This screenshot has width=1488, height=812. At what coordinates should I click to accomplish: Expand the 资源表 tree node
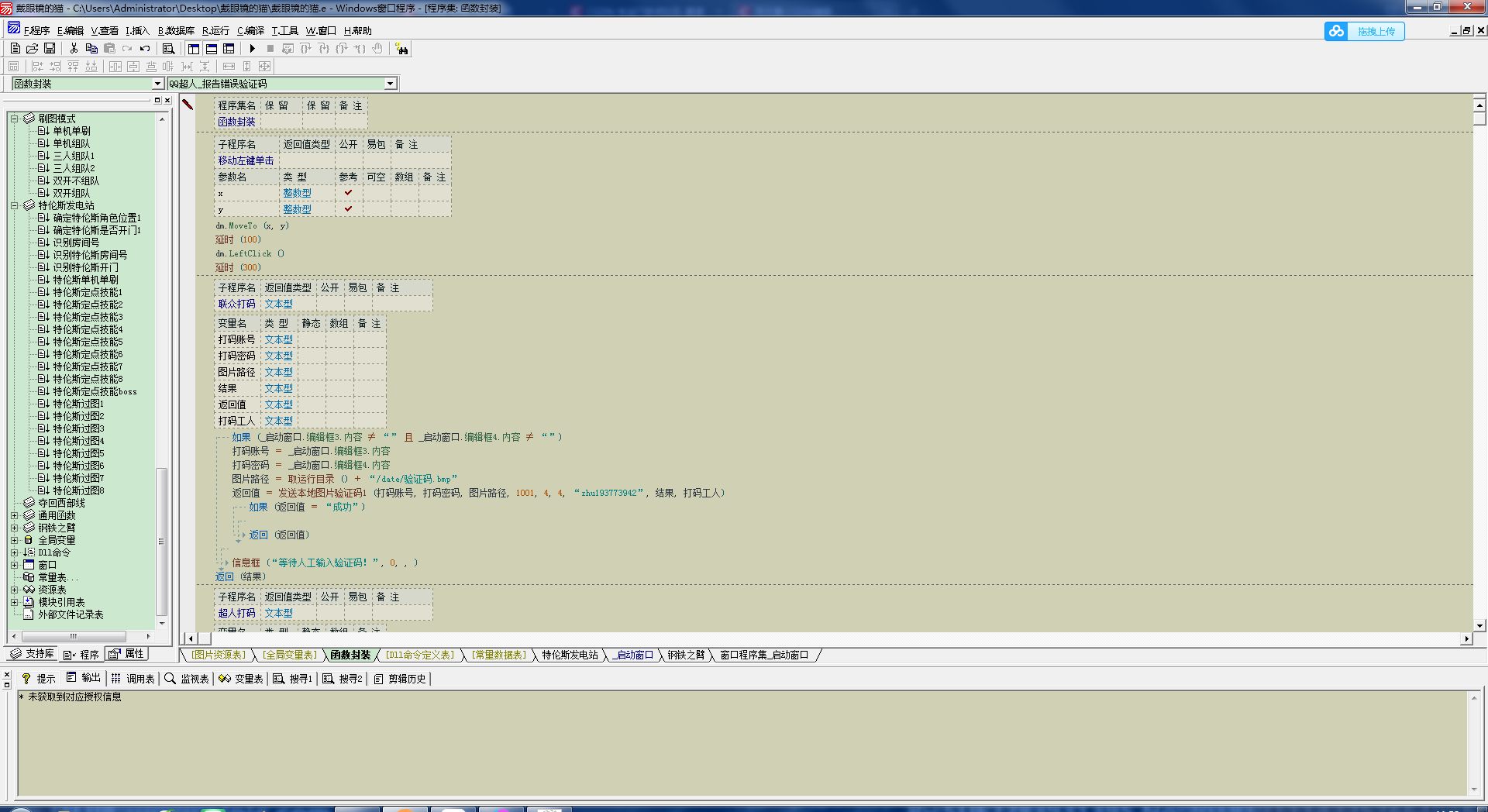pos(14,590)
